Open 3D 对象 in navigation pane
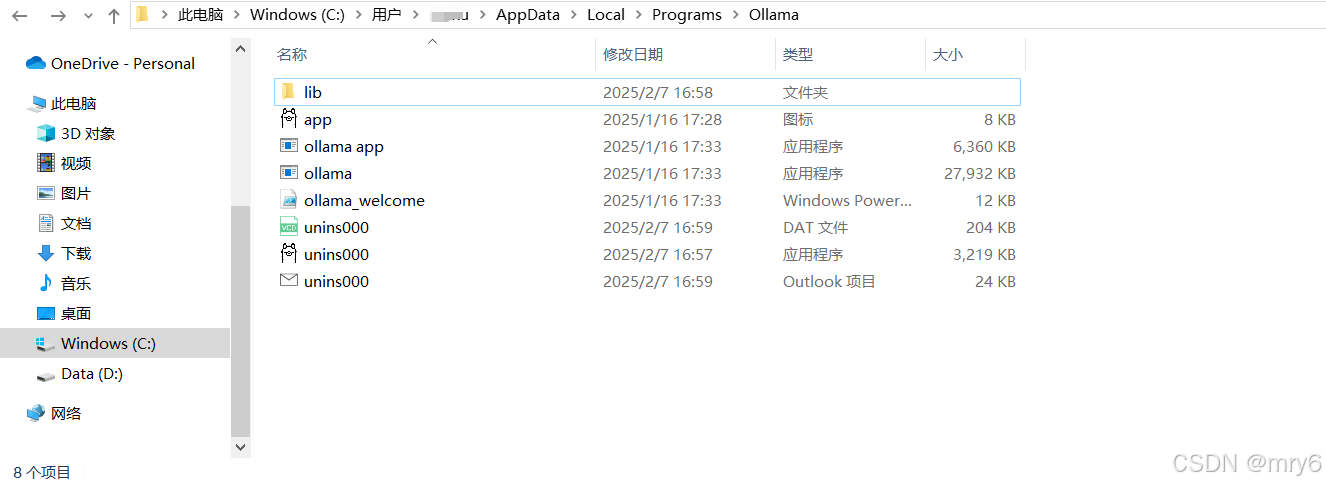Viewport: 1326px width, 485px height. 88,133
